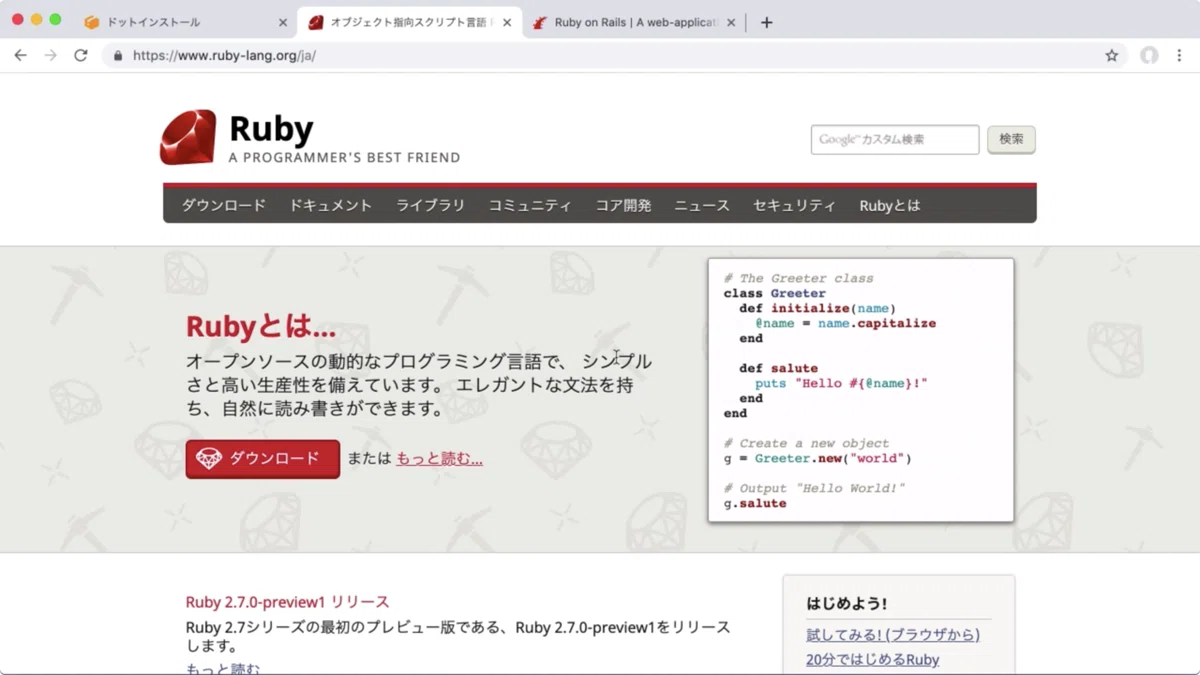
Task: Open ドキュメント in the navigation bar
Action: pos(330,205)
